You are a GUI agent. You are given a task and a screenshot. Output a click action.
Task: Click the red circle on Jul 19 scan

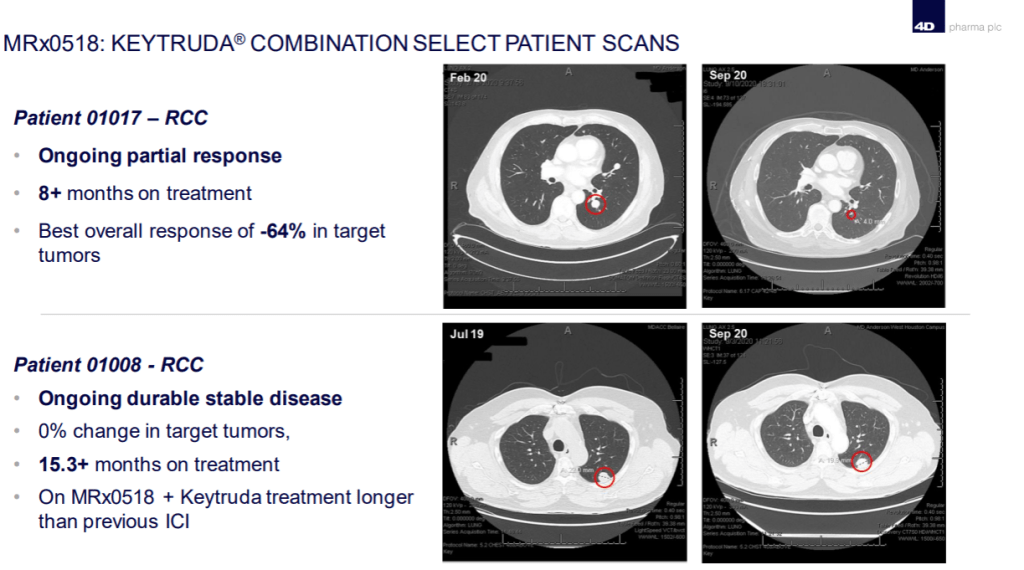tap(604, 478)
